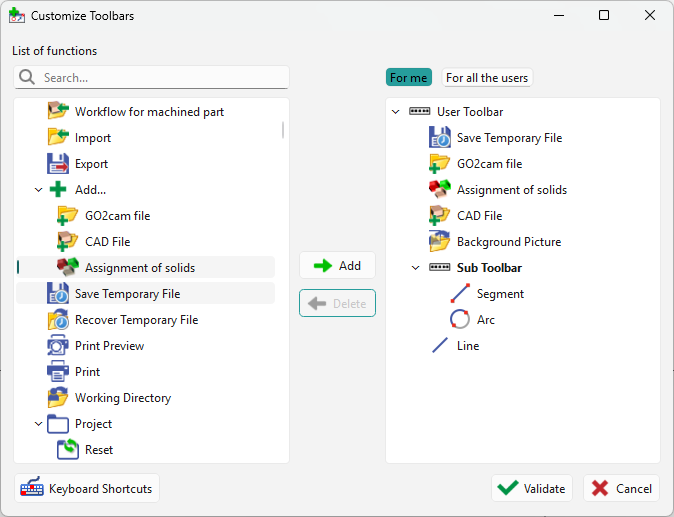
Task: Click the Working Directory folder icon
Action: coord(58,398)
